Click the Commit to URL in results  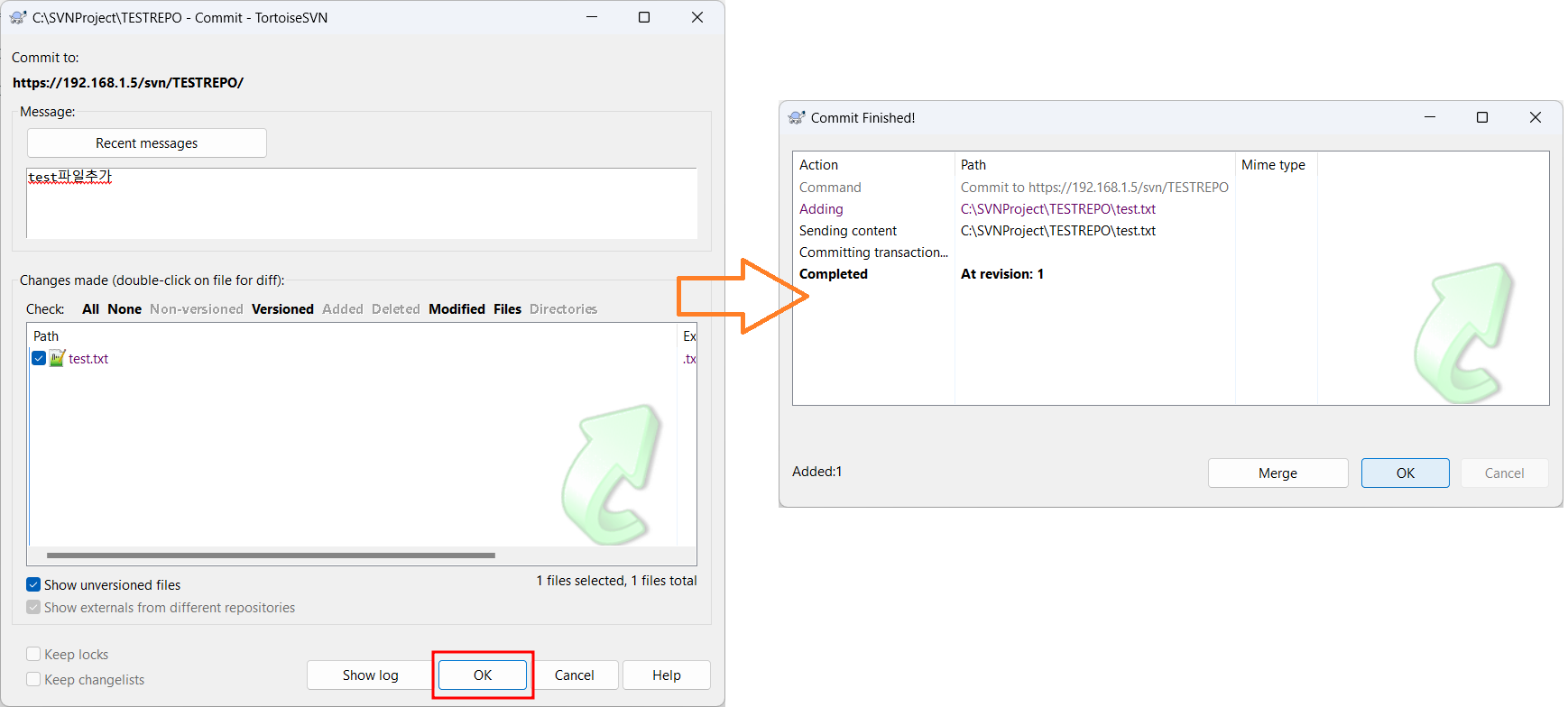click(x=1094, y=187)
